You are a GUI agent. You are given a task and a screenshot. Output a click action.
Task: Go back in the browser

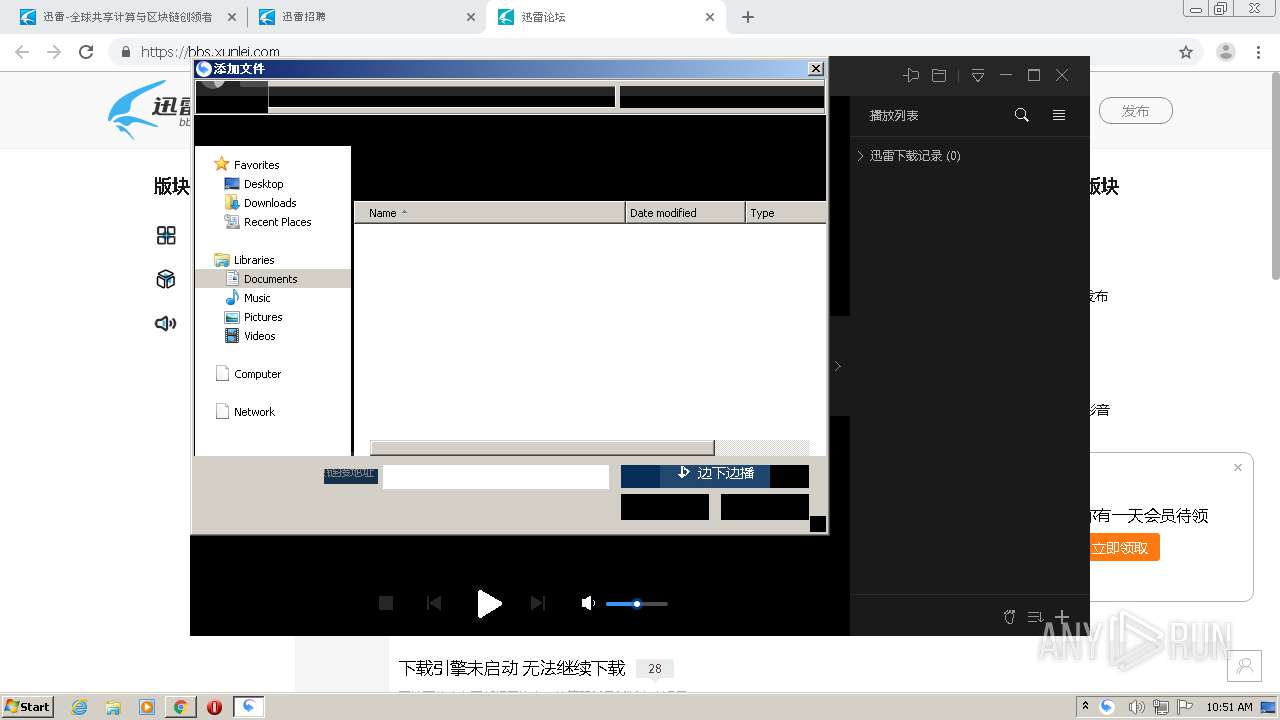tap(22, 52)
